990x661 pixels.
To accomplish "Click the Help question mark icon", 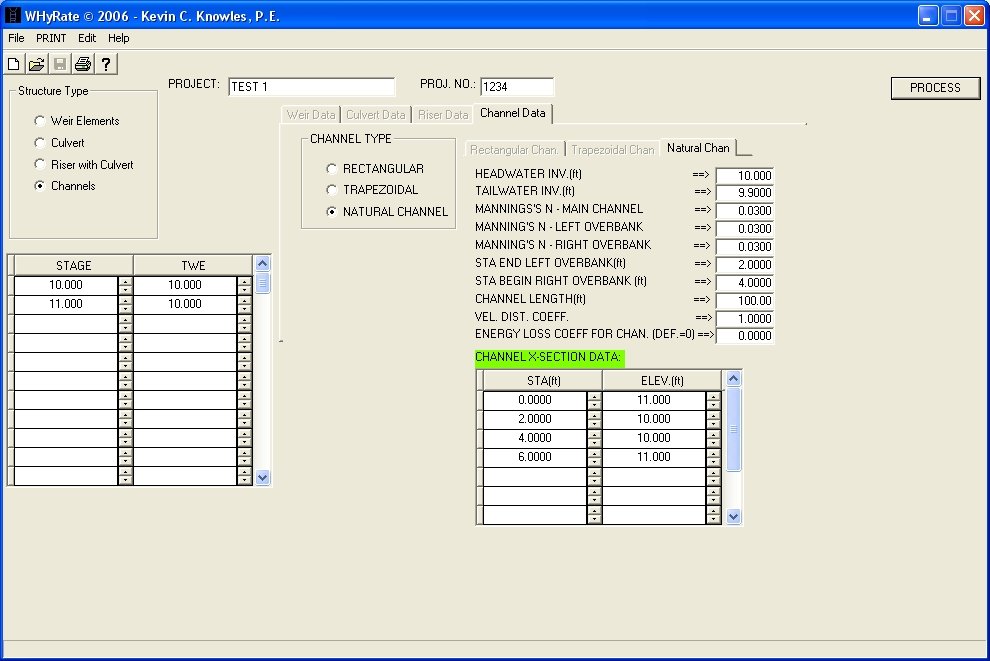I will tap(106, 64).
